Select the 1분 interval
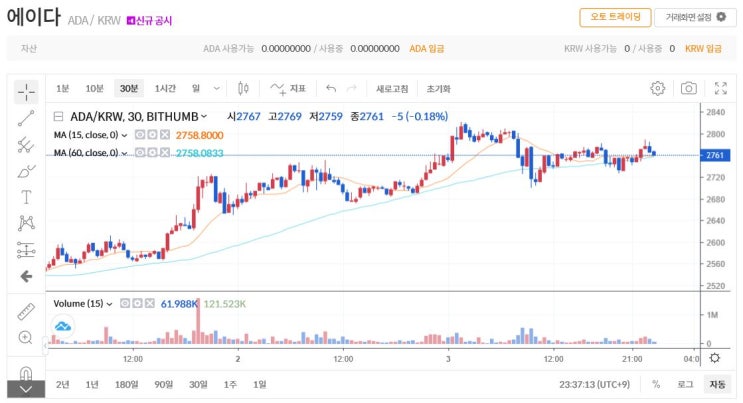 pos(63,89)
